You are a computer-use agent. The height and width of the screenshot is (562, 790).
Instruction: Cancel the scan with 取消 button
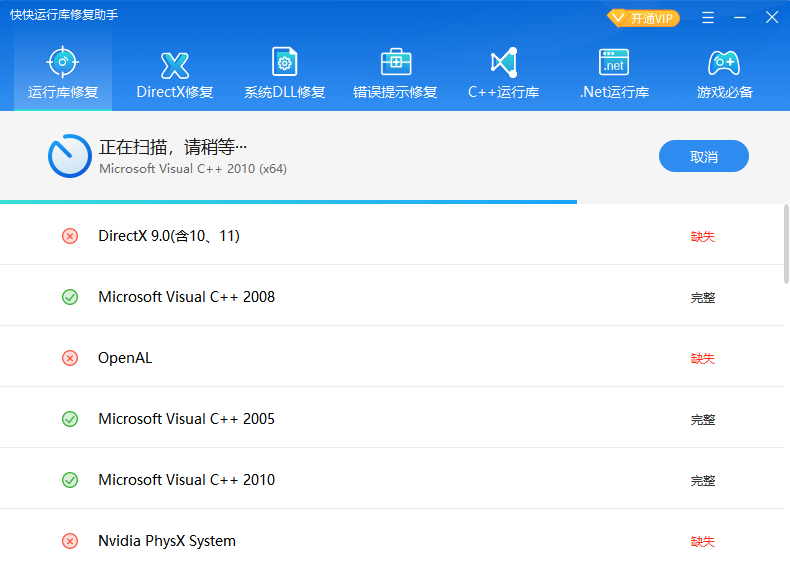point(703,156)
